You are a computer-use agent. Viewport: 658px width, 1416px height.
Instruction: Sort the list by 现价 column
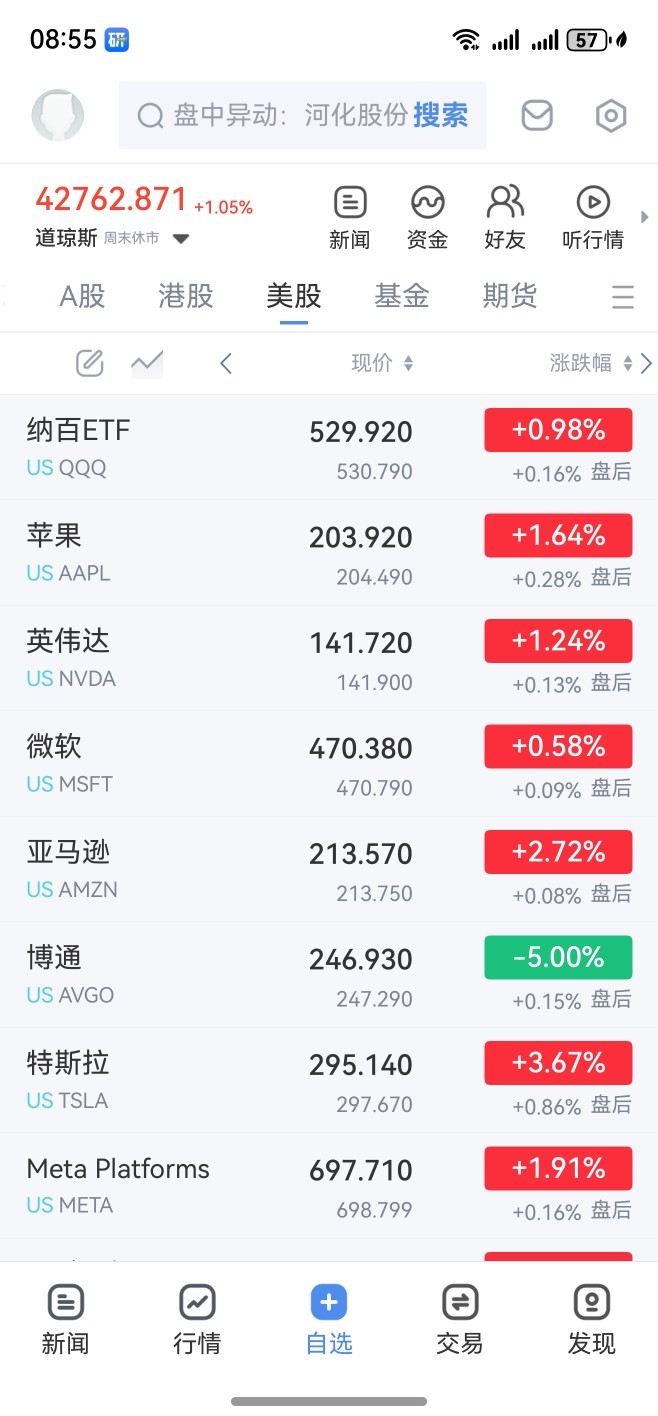[x=382, y=363]
